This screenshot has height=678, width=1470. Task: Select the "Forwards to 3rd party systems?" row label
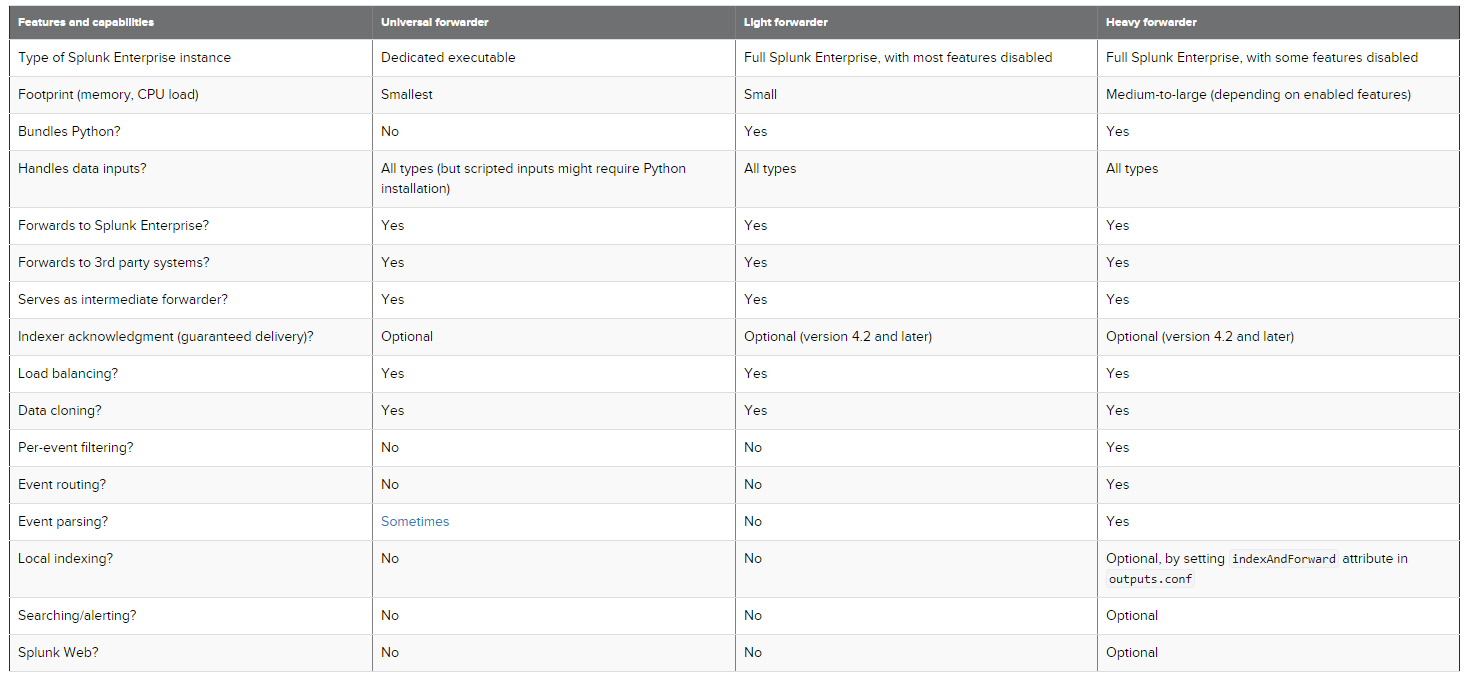tap(114, 262)
